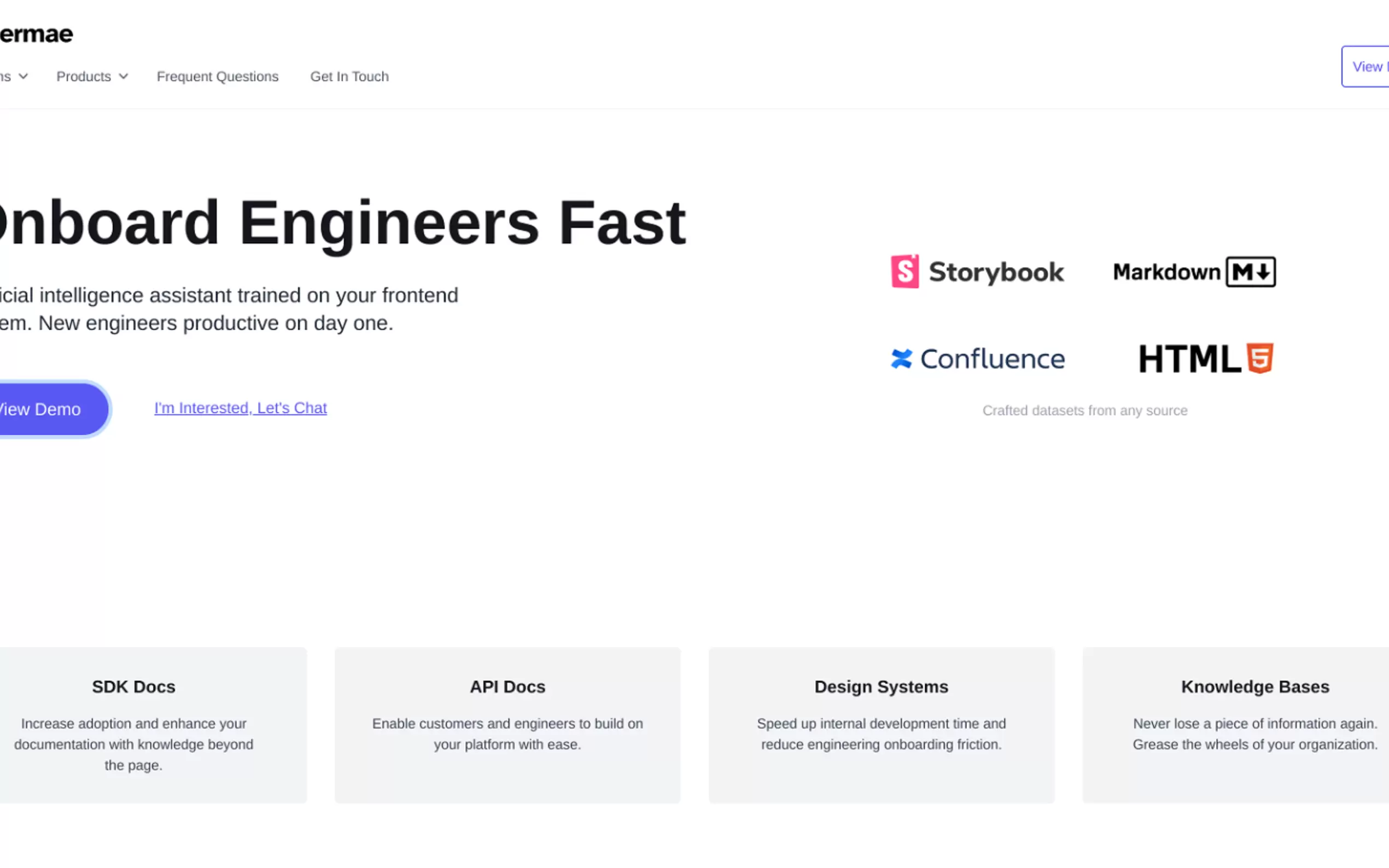
Task: Click the site logo in the header
Action: pos(36,34)
